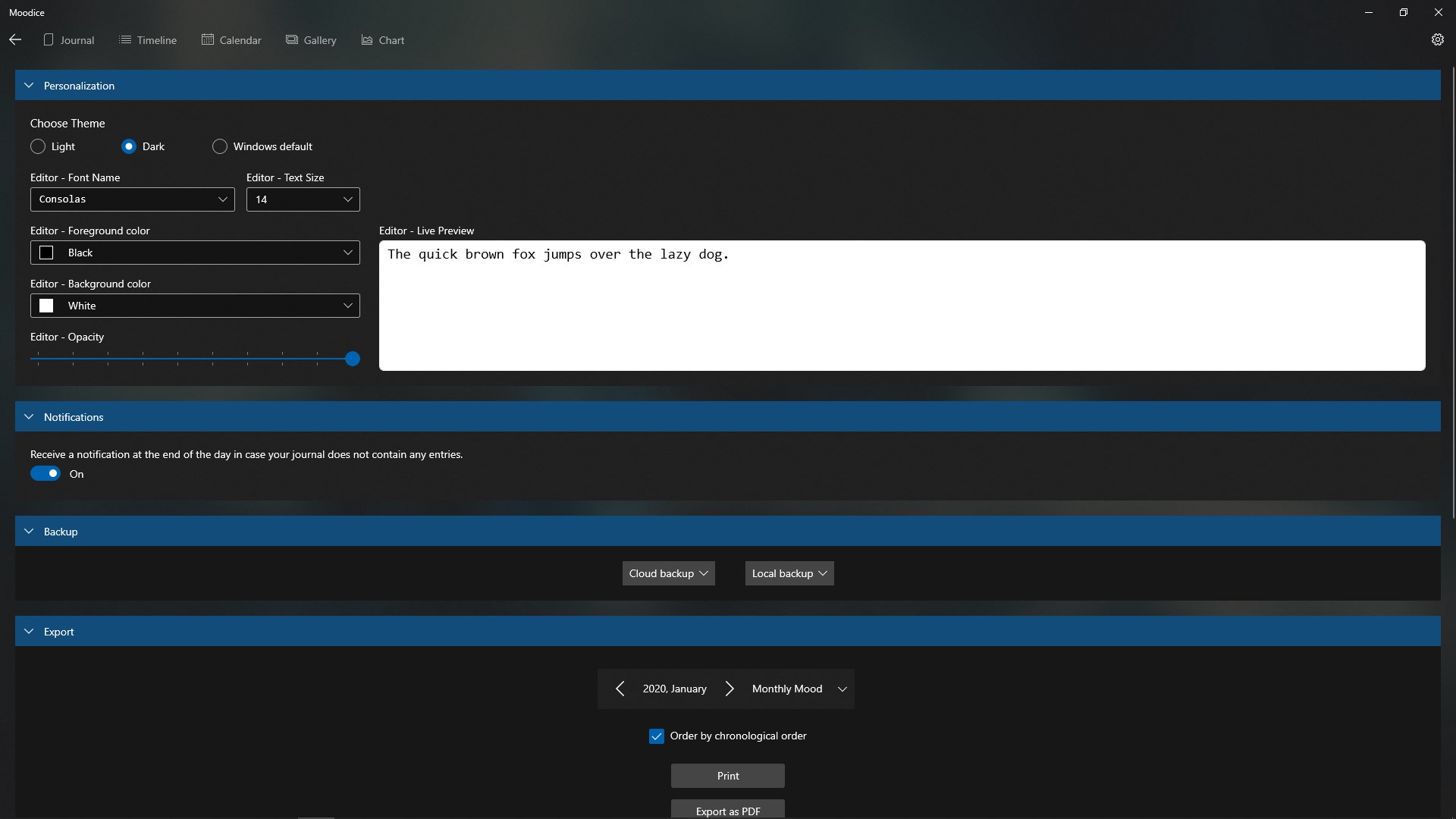Open the Editor Text Size dropdown
Image resolution: width=1456 pixels, height=819 pixels.
[303, 199]
